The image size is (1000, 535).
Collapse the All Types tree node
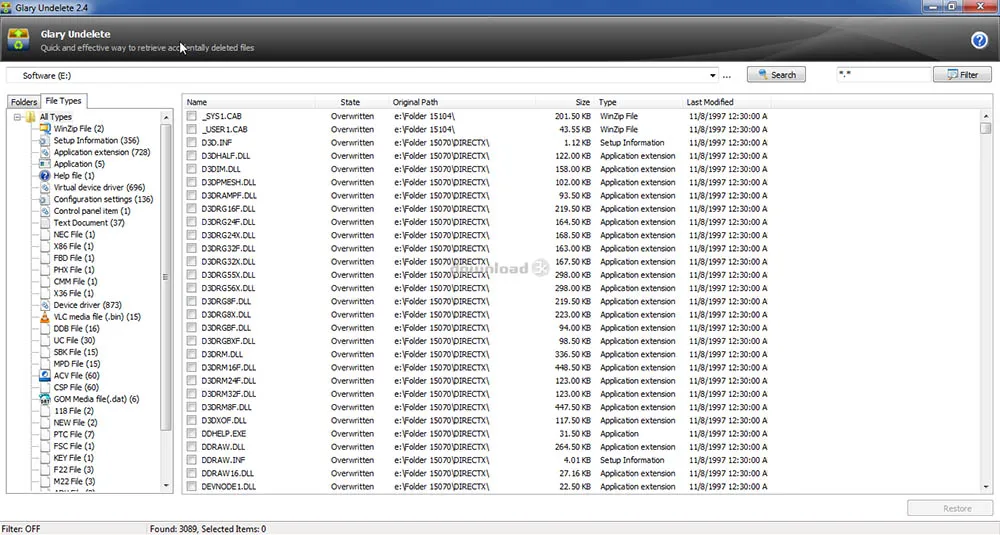coord(18,117)
